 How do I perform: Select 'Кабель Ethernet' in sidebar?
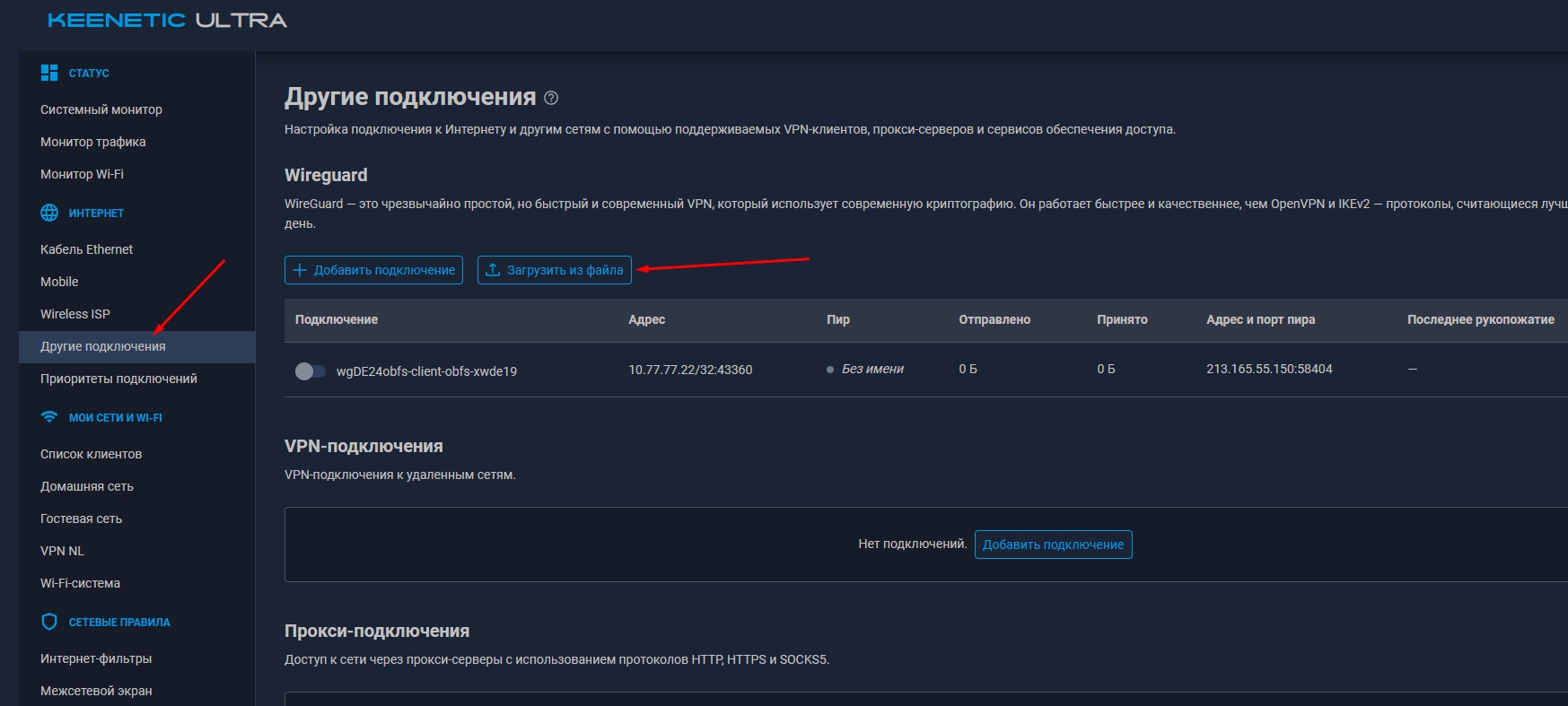(x=86, y=249)
